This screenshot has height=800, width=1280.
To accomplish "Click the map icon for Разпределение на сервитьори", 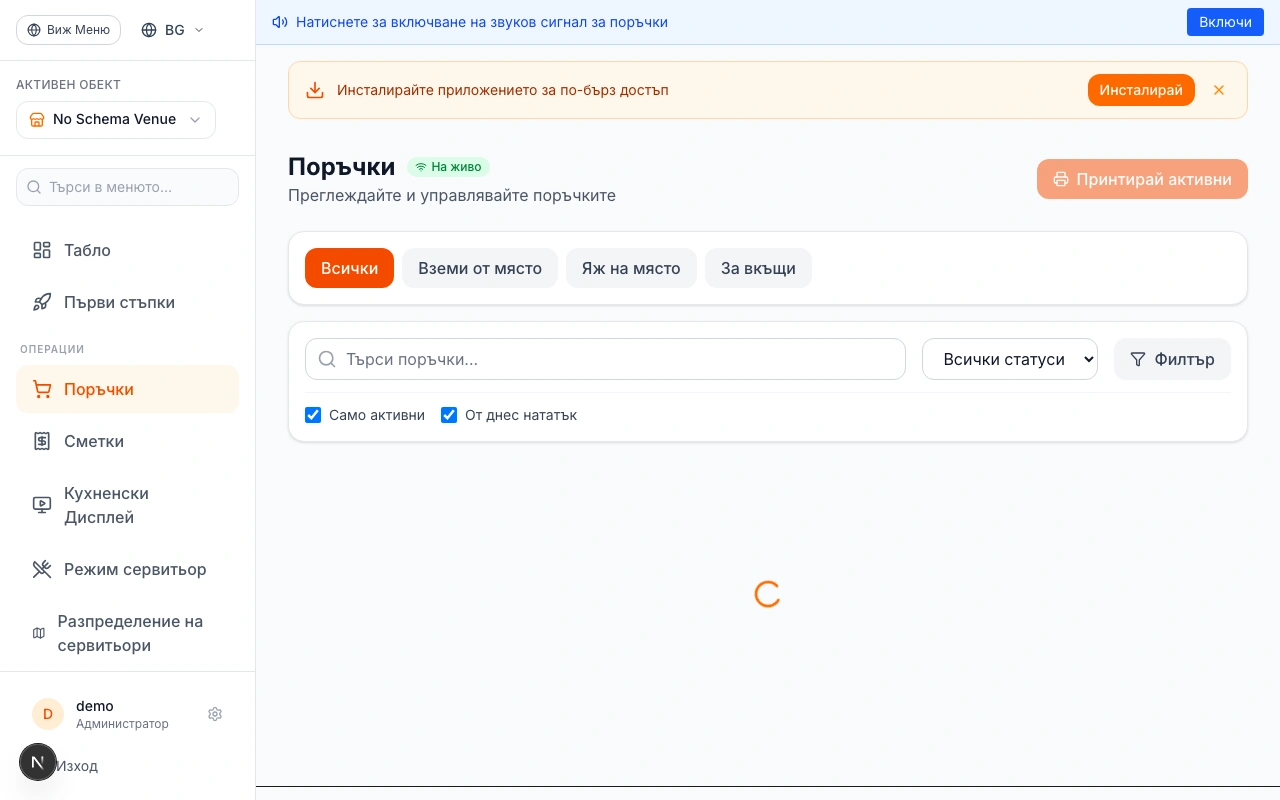I will [39, 633].
